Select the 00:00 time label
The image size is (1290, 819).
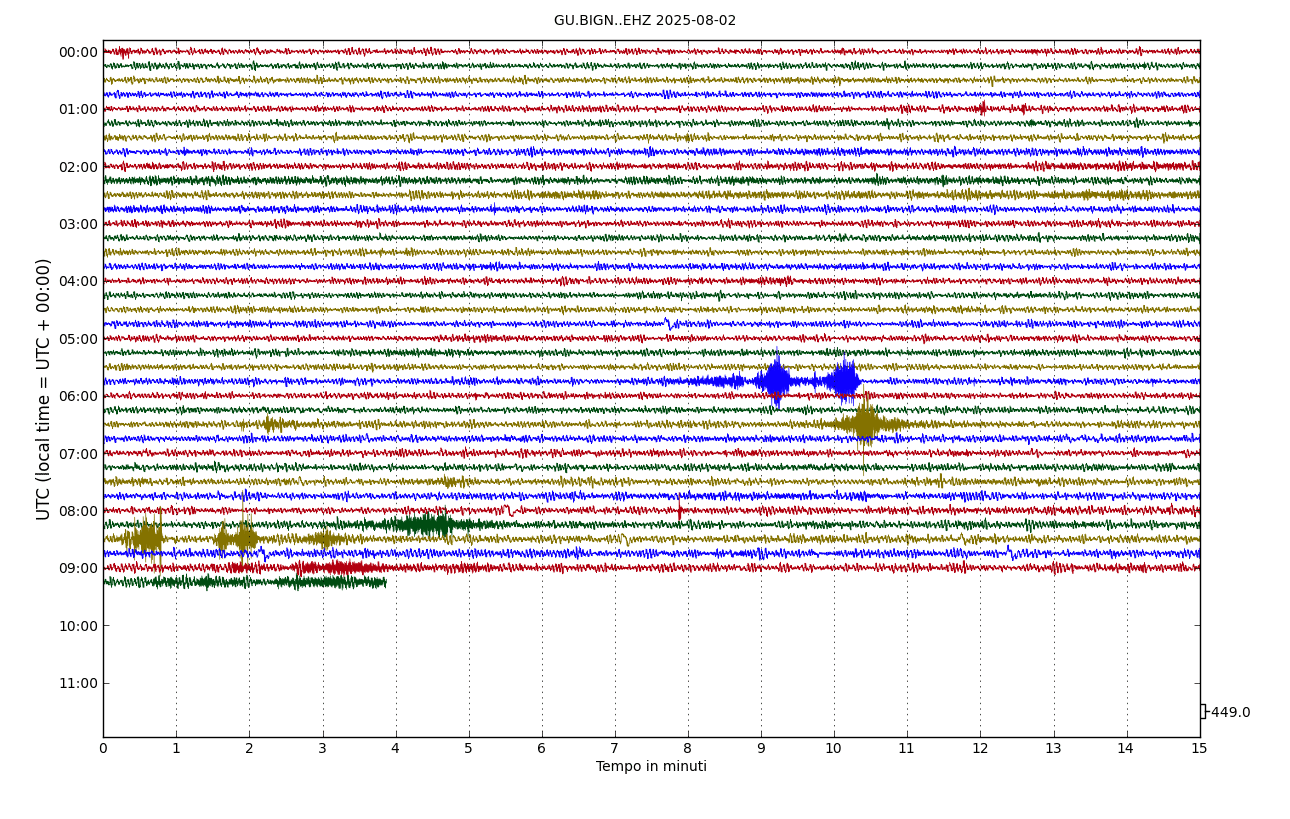[x=78, y=52]
